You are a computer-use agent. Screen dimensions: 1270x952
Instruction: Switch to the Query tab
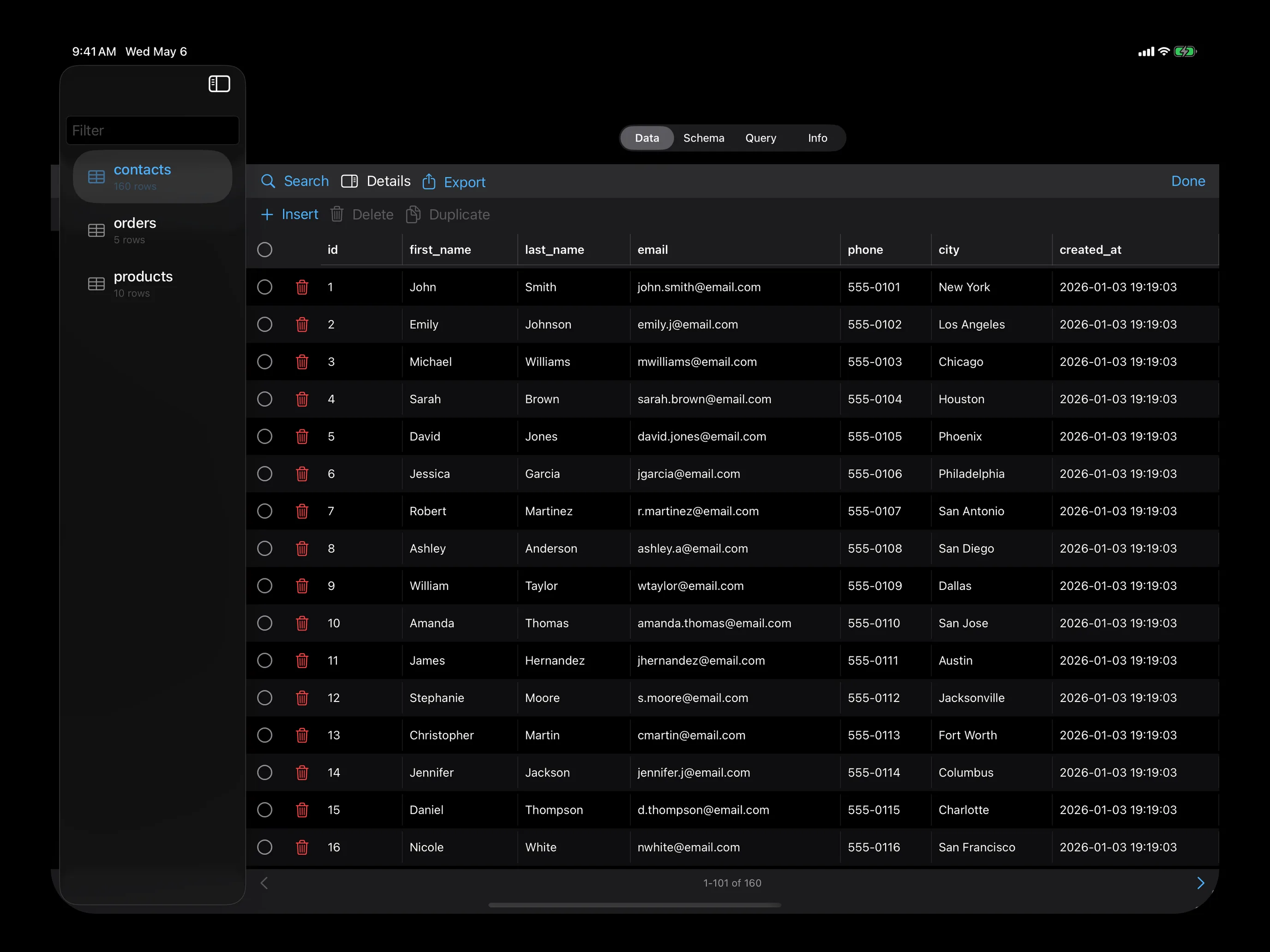760,138
